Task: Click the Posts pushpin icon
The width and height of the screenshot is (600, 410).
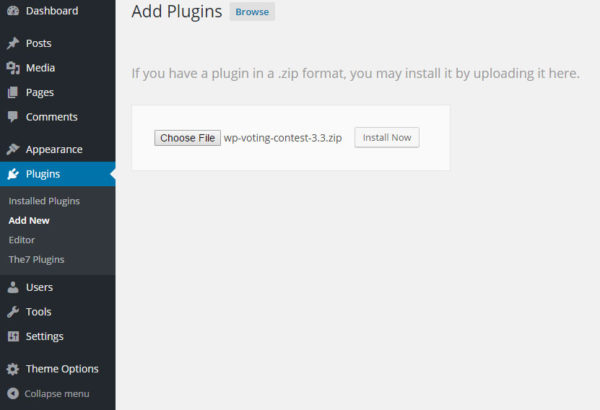Action: [x=13, y=43]
